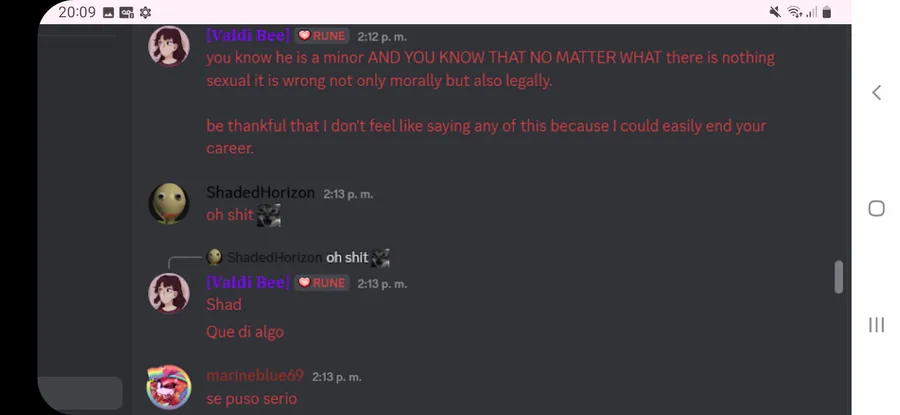This screenshot has height=415, width=900.
Task: Tap the battery status icon
Action: point(827,12)
